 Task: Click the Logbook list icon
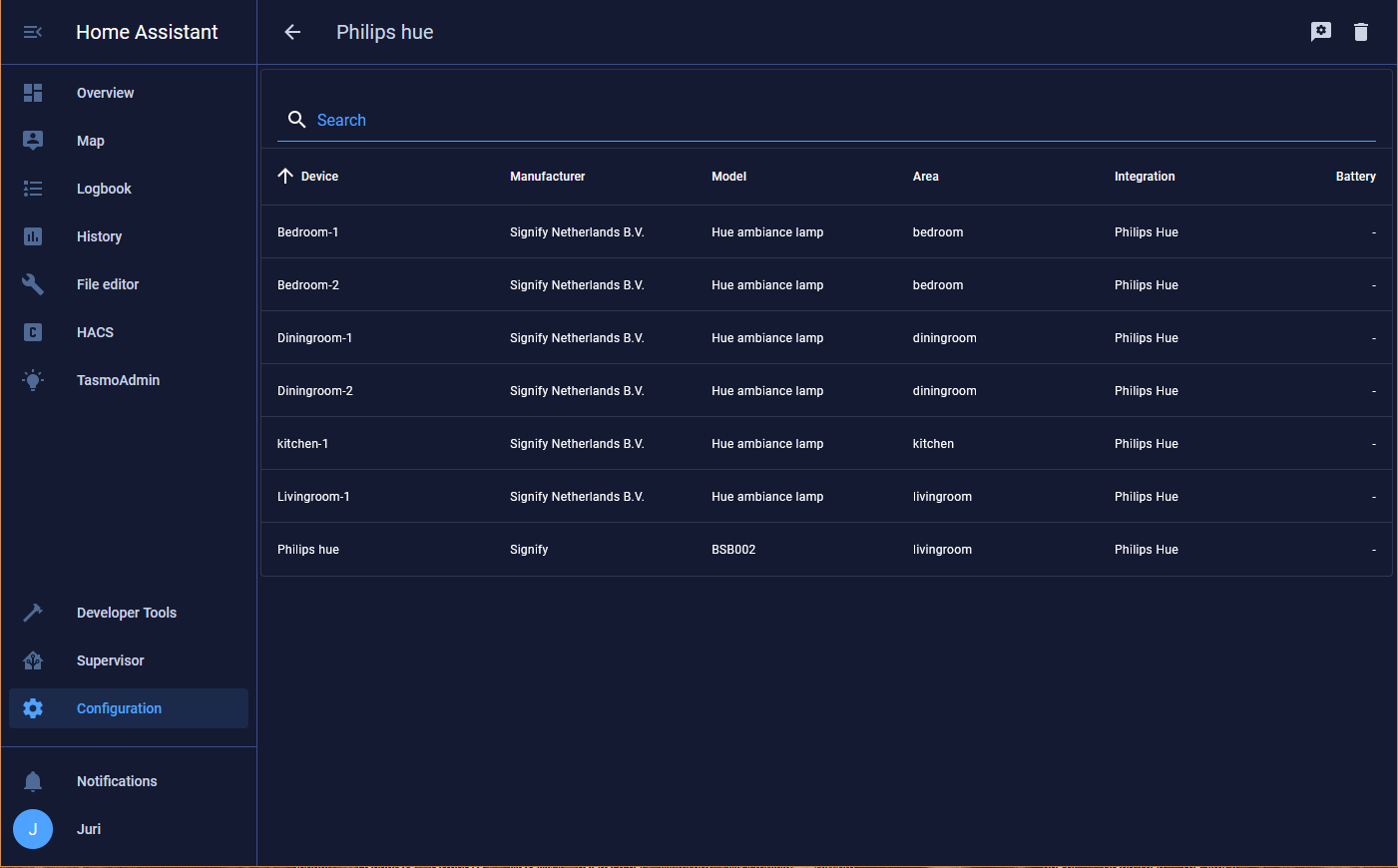coord(33,189)
